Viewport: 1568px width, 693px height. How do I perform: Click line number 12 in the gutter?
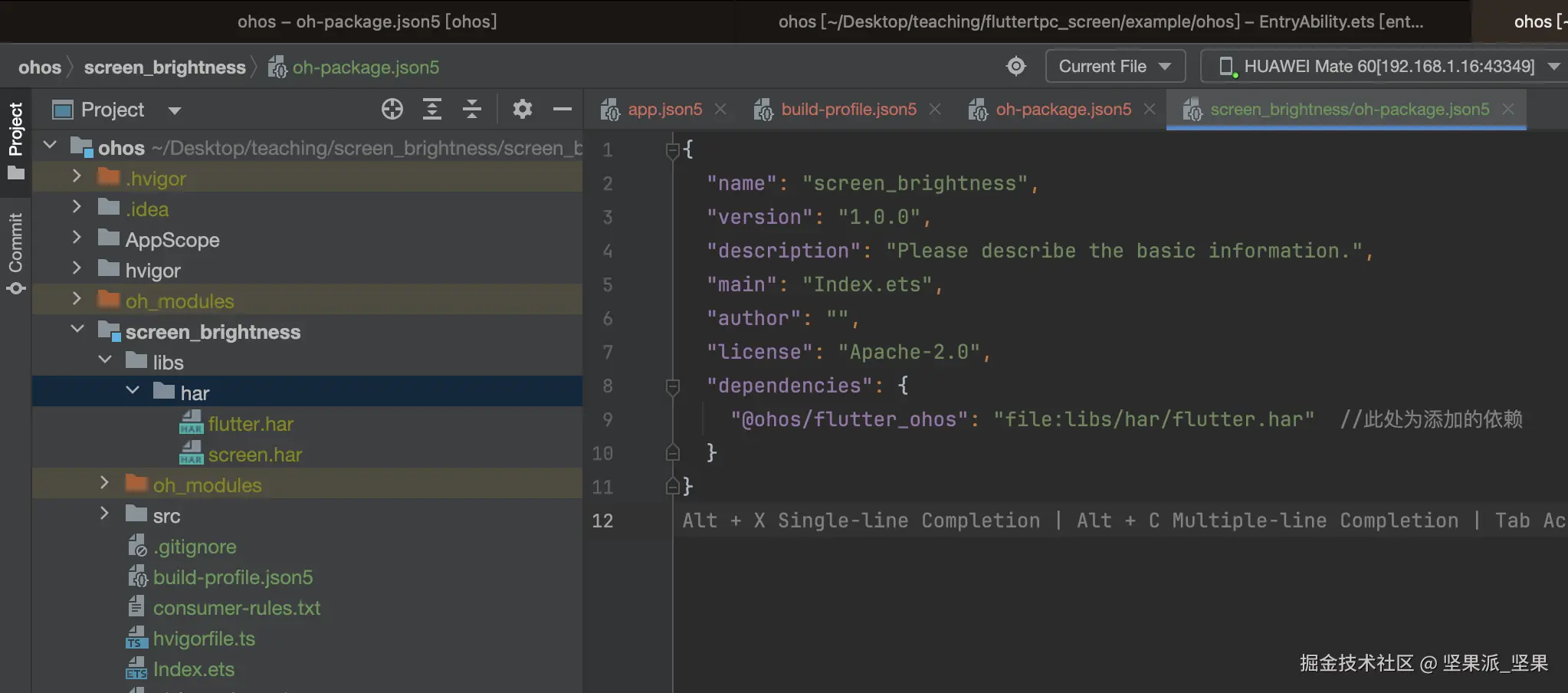(x=602, y=521)
